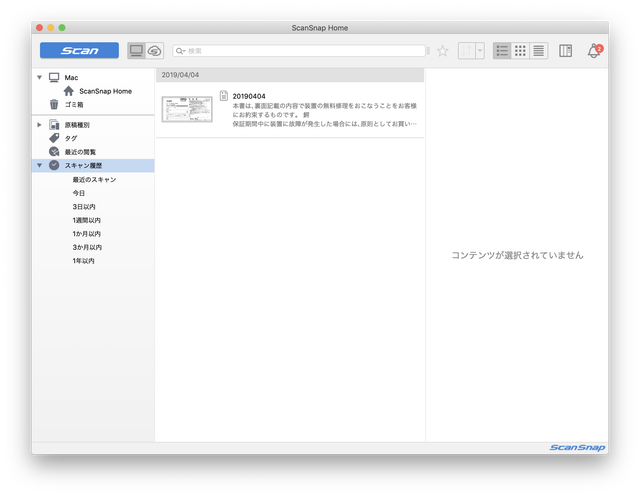
Task: Select grid thumbnail view
Action: point(520,51)
